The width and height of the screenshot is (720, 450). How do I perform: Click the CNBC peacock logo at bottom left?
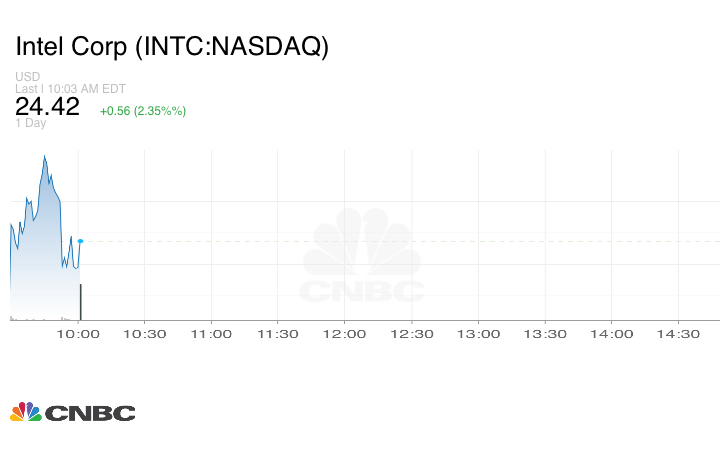[72, 412]
